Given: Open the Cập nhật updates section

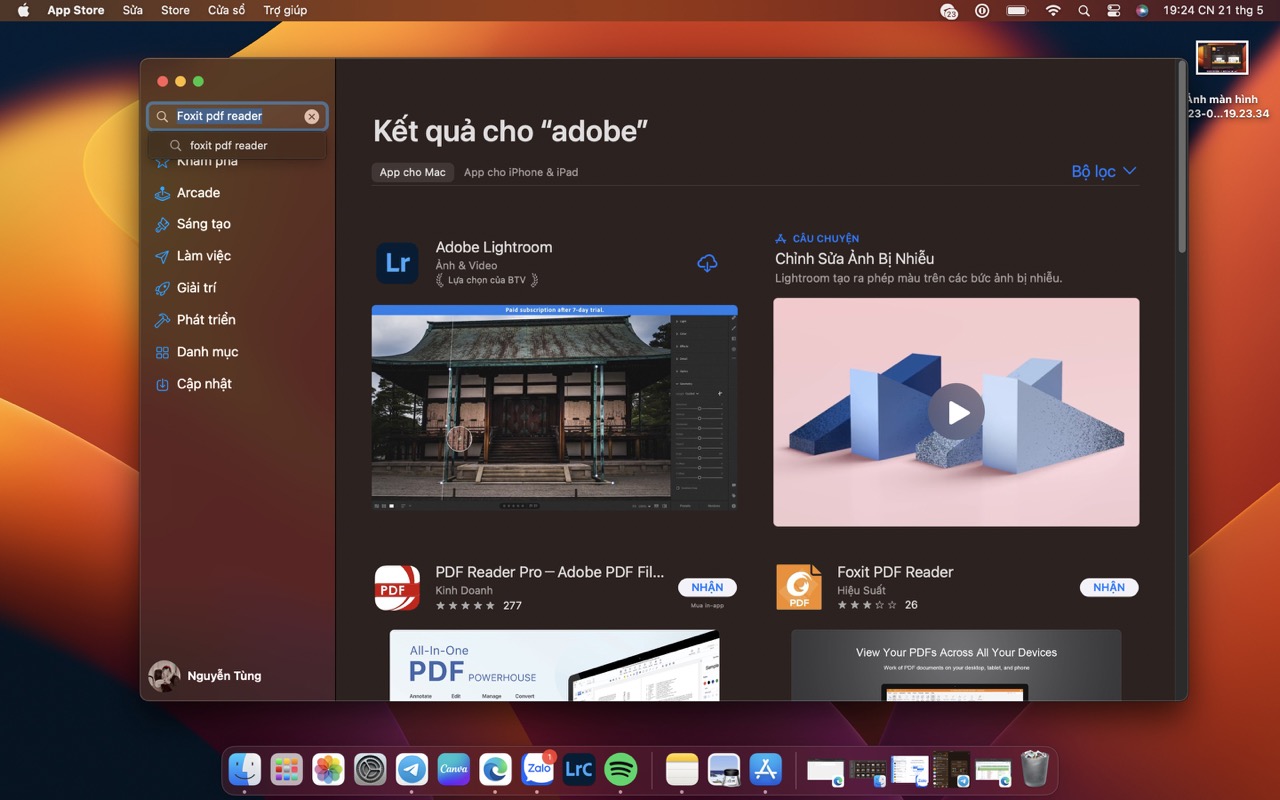Looking at the screenshot, I should [x=204, y=384].
